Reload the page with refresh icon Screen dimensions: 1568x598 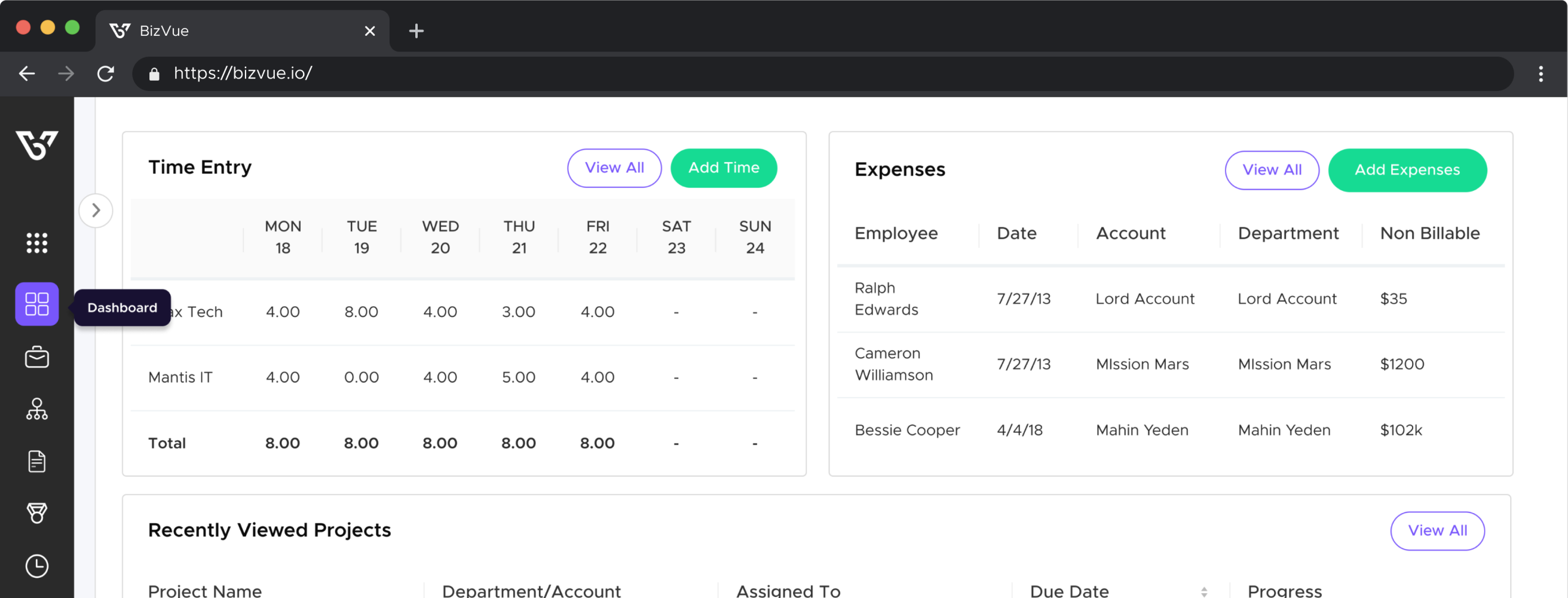pos(106,74)
